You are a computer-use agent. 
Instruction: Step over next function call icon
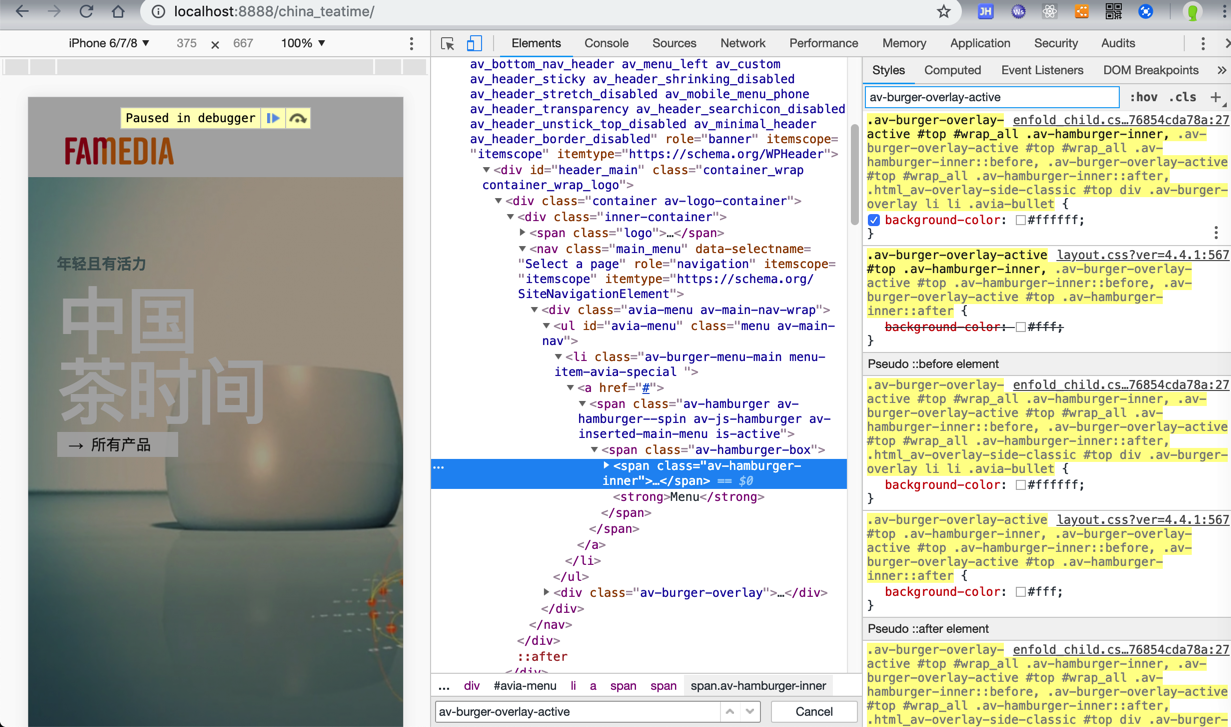298,118
